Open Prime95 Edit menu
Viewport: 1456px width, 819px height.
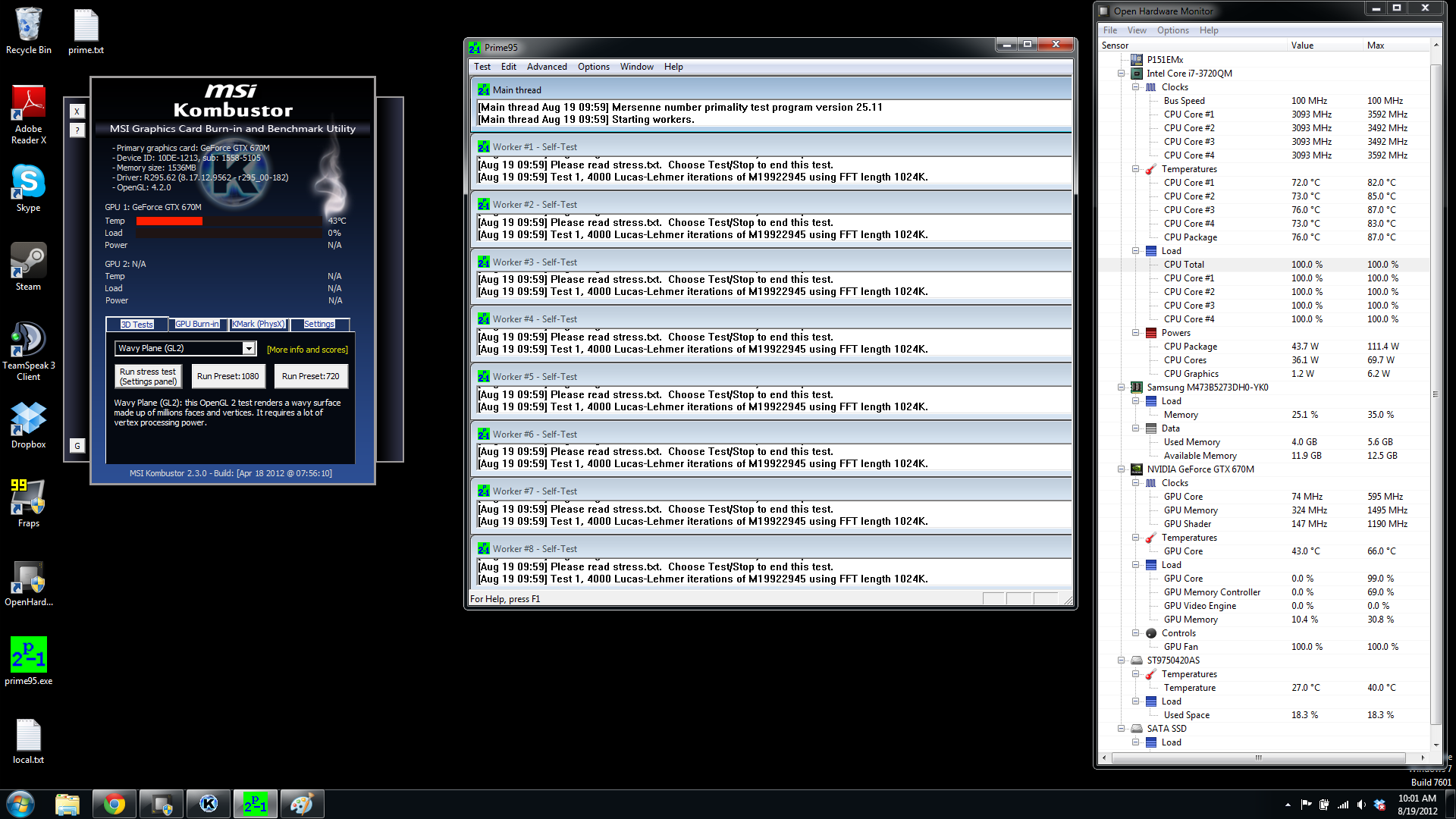[509, 67]
